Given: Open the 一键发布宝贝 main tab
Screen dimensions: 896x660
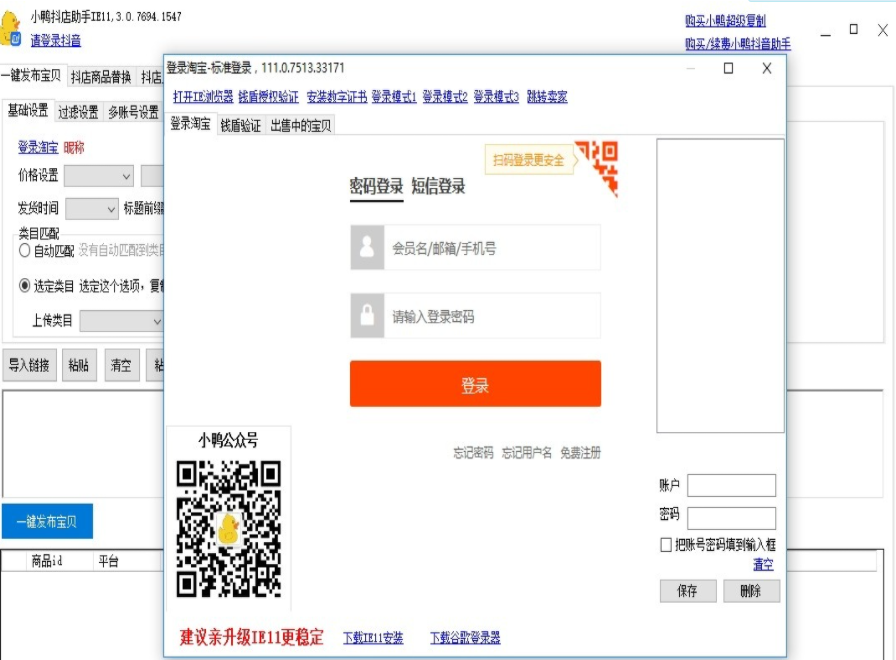Looking at the screenshot, I should [31, 75].
